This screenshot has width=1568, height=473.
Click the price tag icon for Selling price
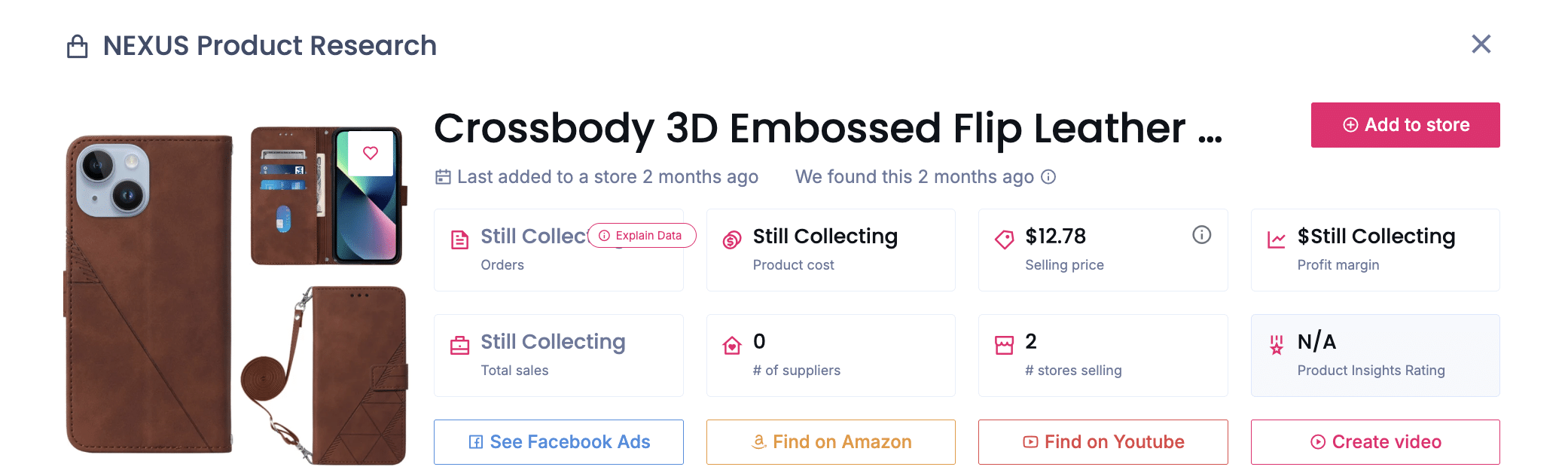click(1004, 240)
